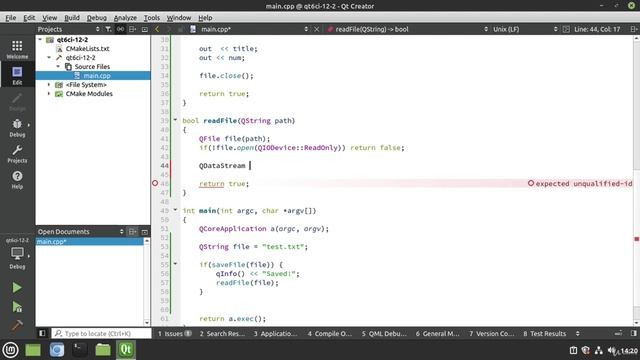Close the Projects side panel

144,29
